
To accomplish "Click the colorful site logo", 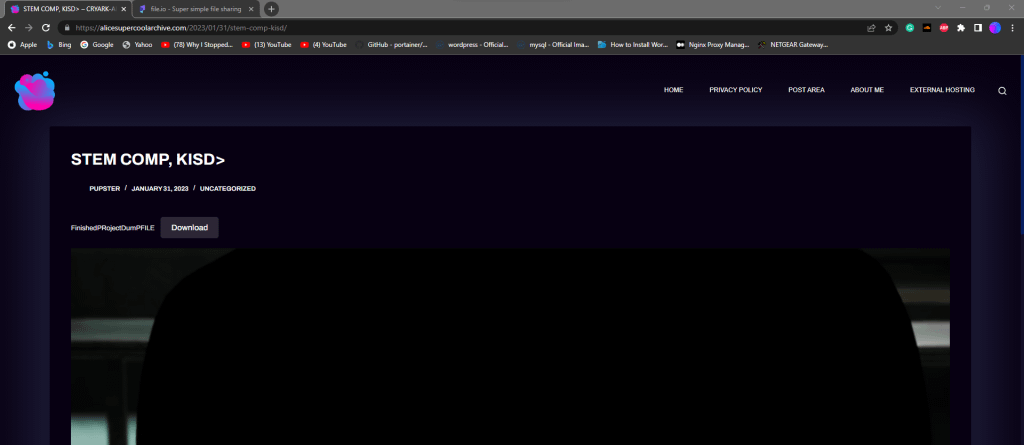I will tap(35, 91).
